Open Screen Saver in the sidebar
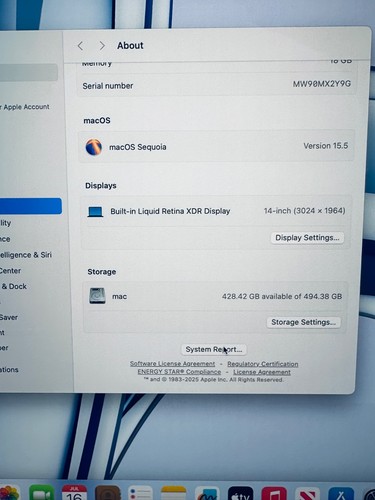 click(9, 317)
